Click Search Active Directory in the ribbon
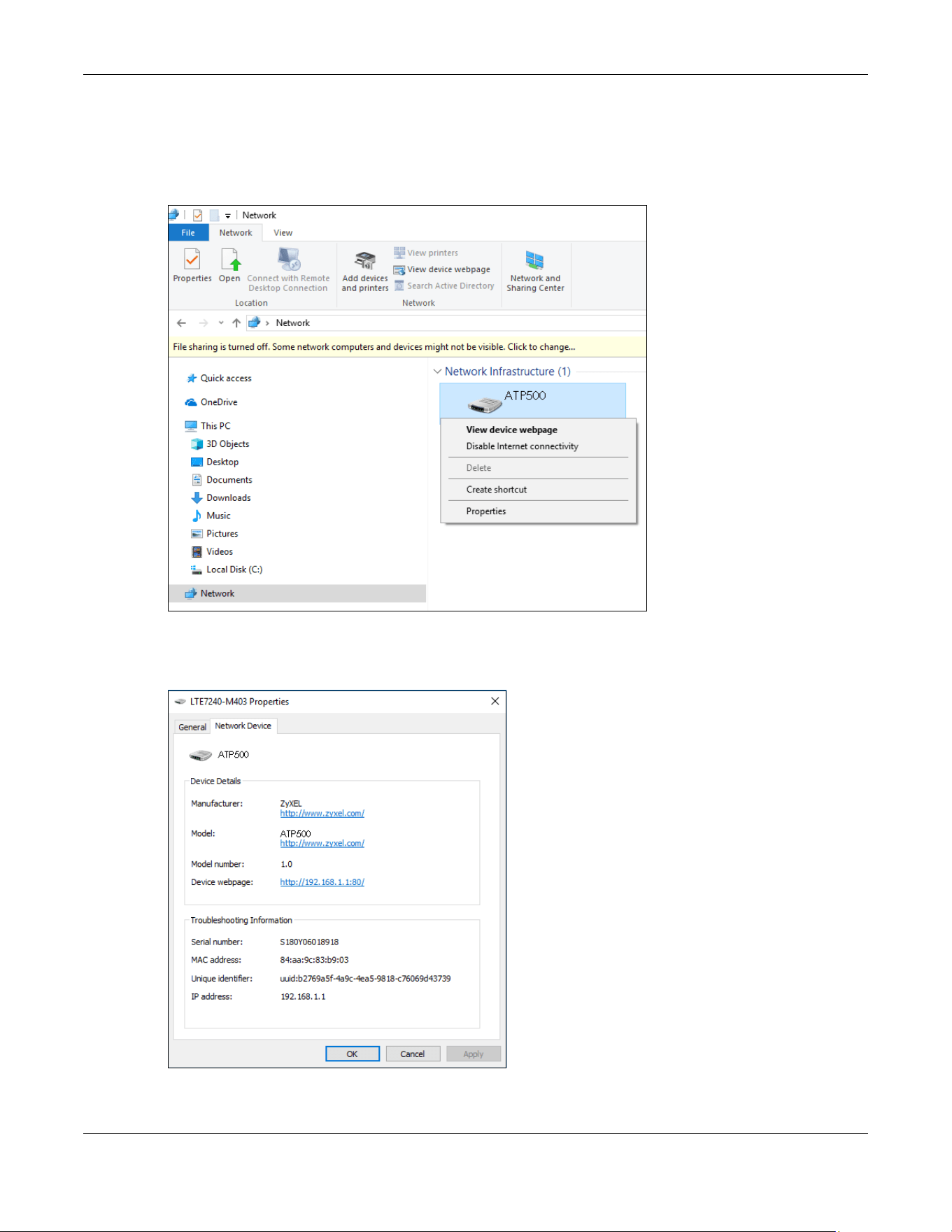This screenshot has width=952, height=1232. [444, 285]
